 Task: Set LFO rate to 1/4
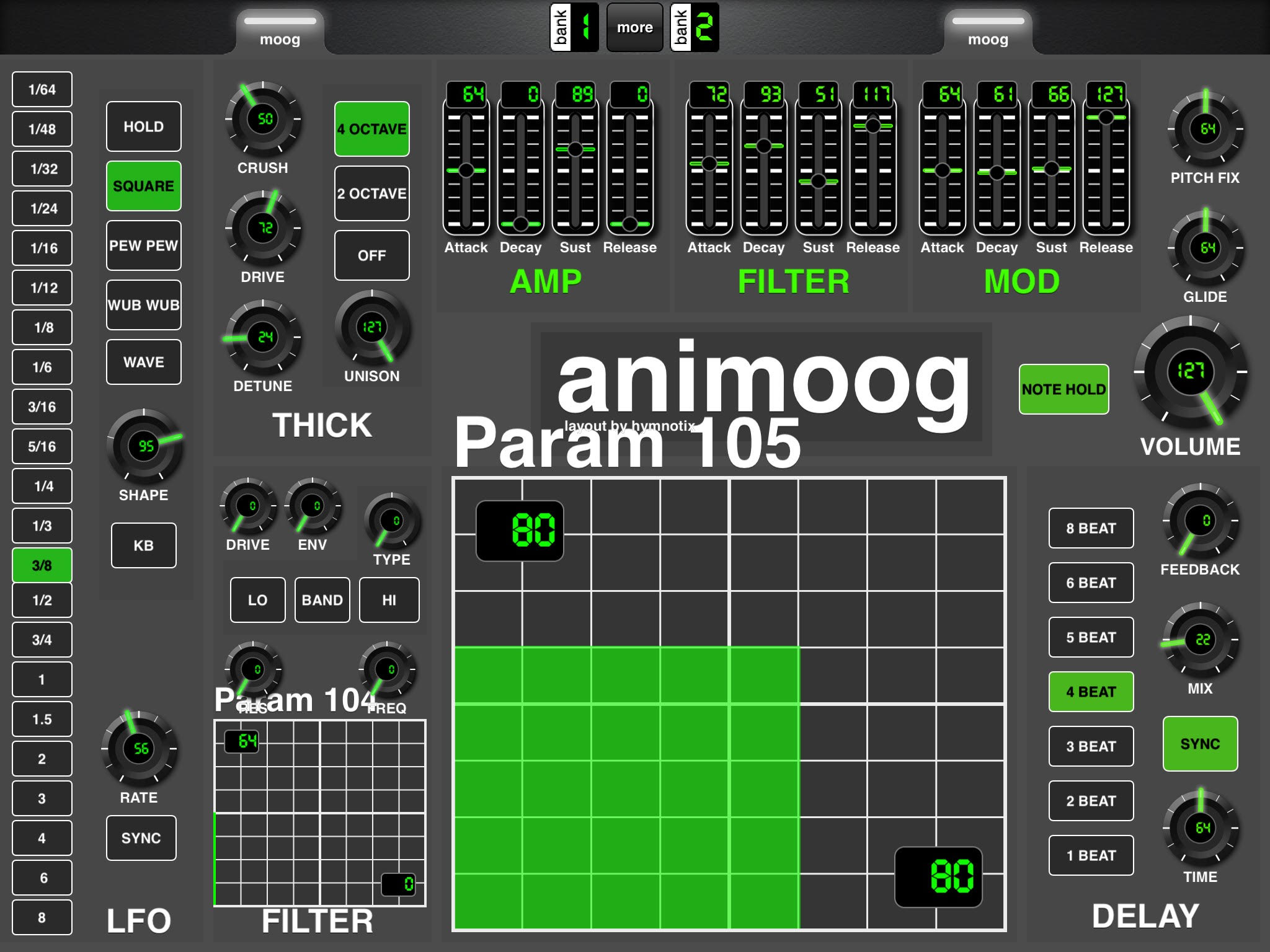point(42,486)
